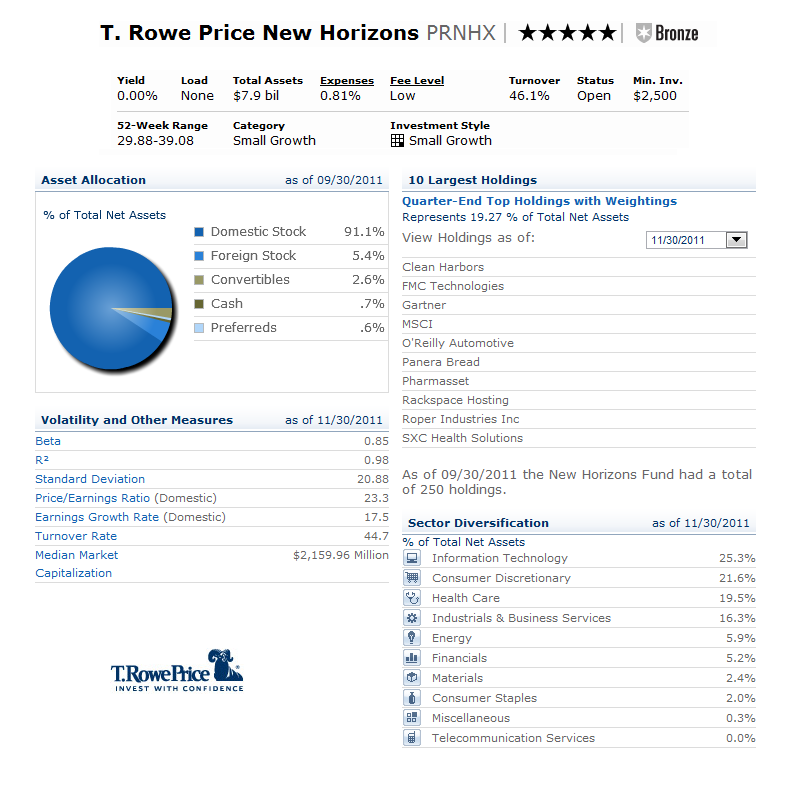Click the T. Rowe Price ram logo
Viewport: 800px width, 788px height.
pos(177,670)
